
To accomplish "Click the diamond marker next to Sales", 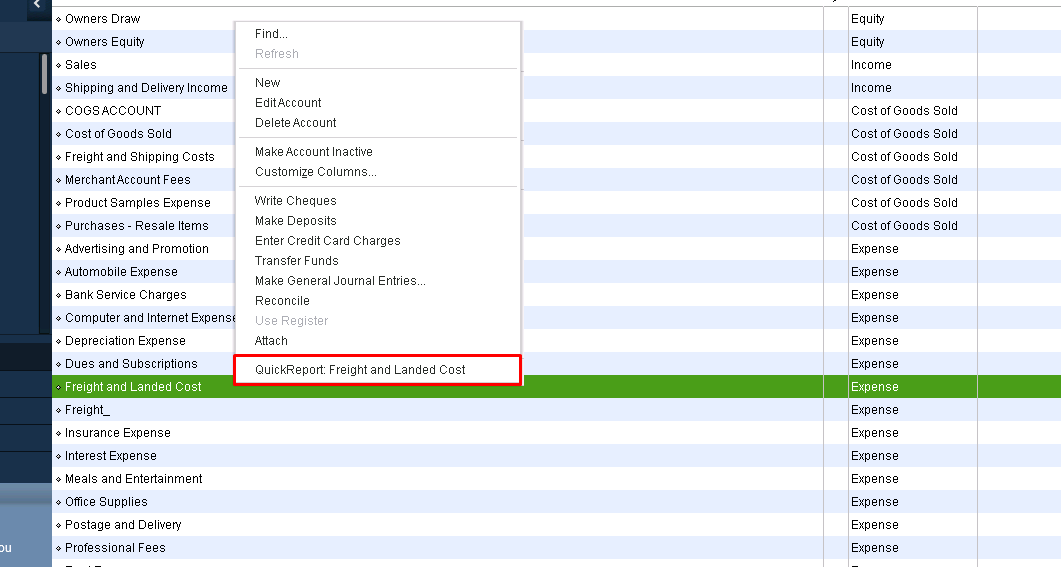I will tap(59, 65).
